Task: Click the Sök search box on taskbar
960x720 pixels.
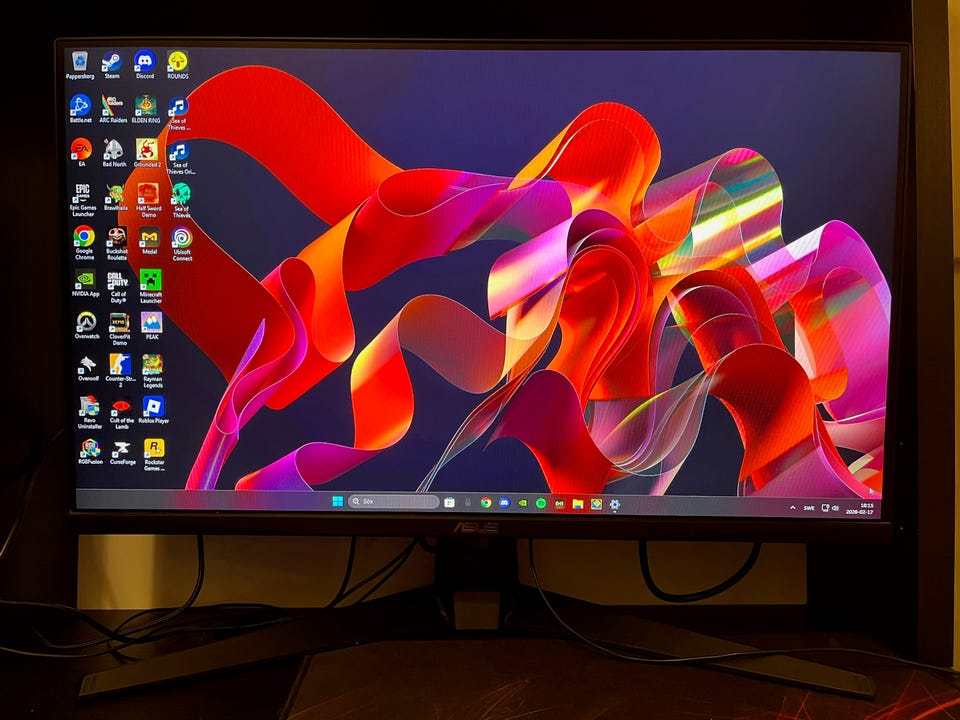Action: (394, 501)
